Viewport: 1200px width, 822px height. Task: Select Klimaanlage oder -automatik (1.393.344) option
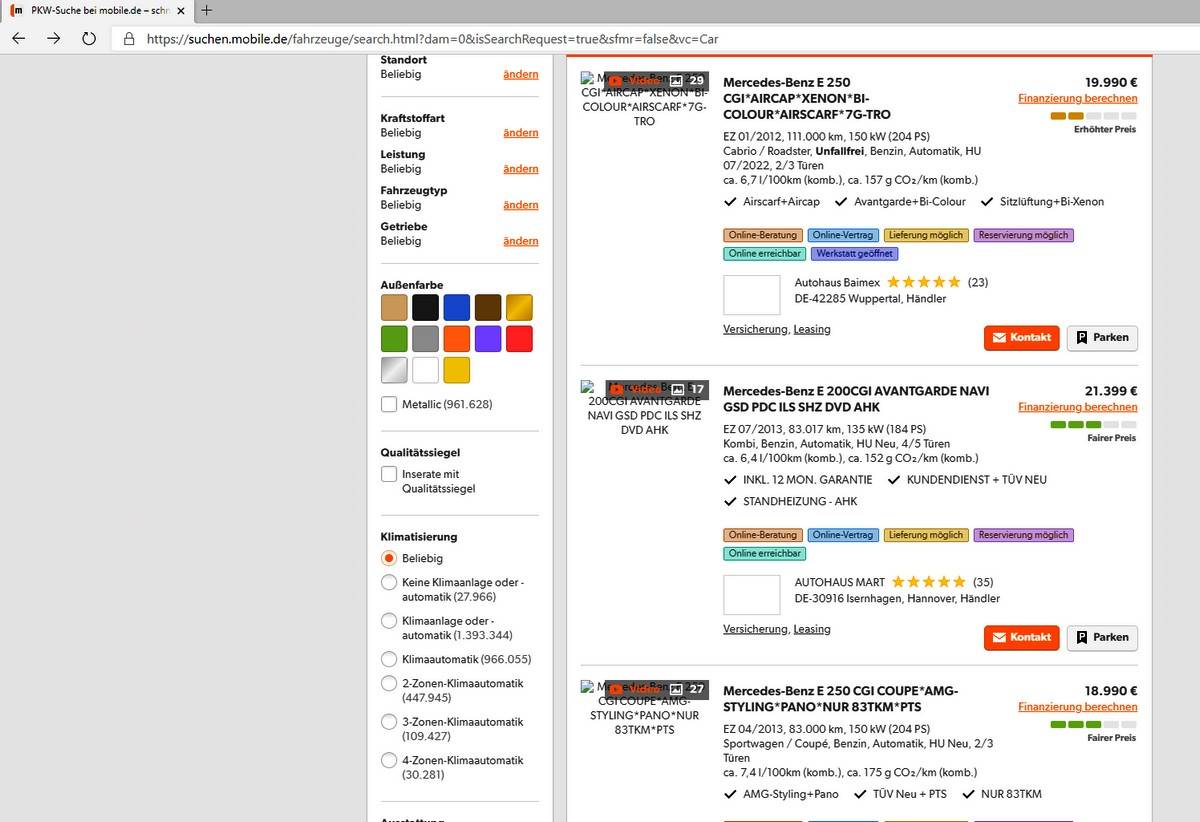pyautogui.click(x=389, y=621)
